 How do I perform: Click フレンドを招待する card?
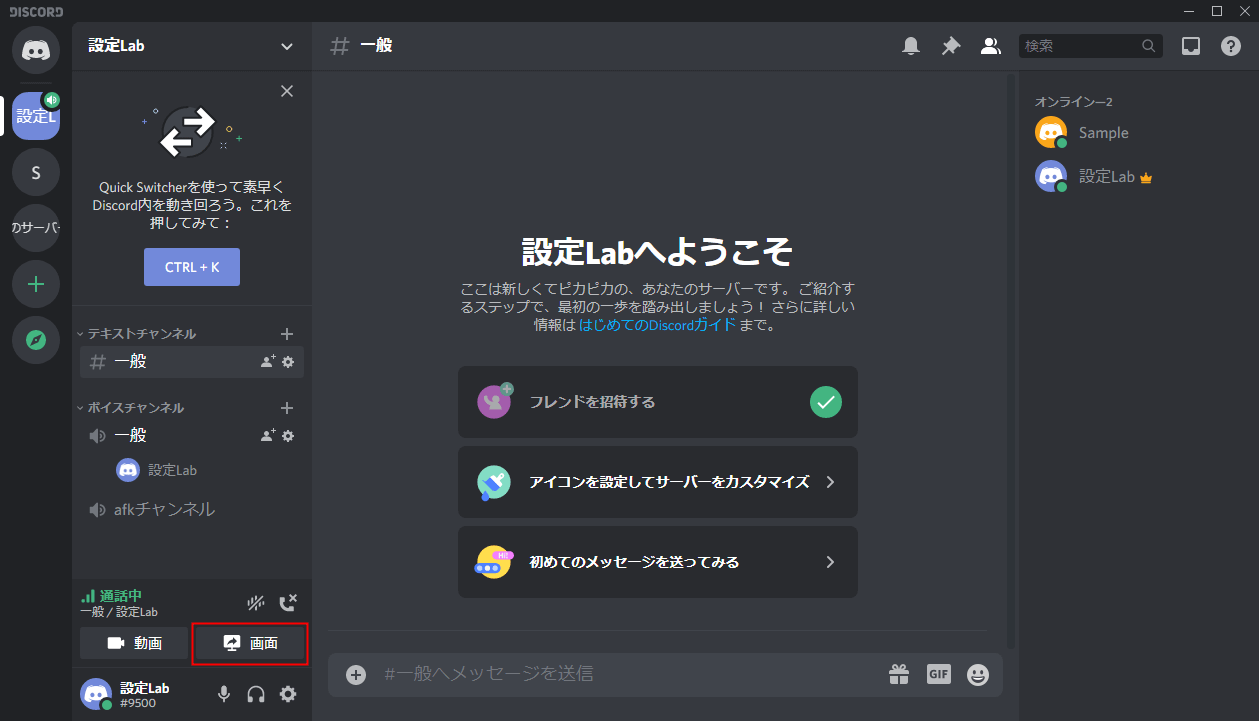tap(658, 402)
